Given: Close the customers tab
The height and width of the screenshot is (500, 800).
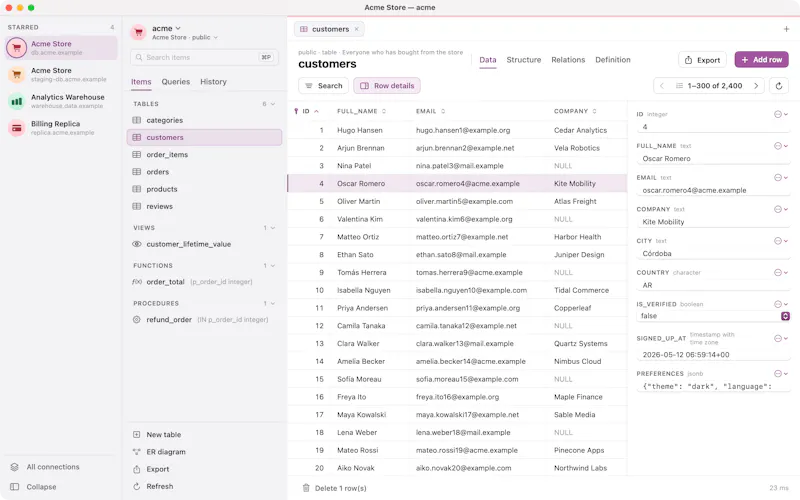Looking at the screenshot, I should click(357, 29).
